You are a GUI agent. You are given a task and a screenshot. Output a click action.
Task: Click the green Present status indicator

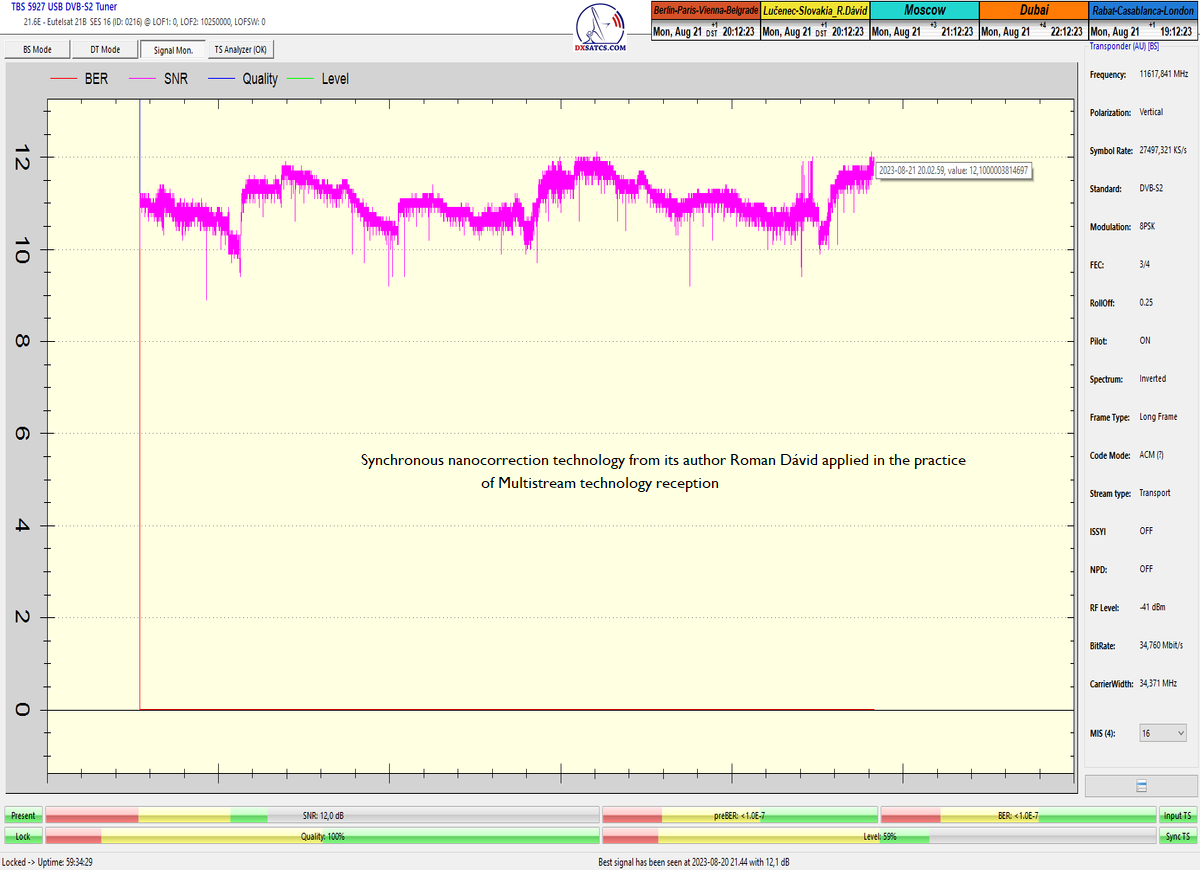[23, 816]
